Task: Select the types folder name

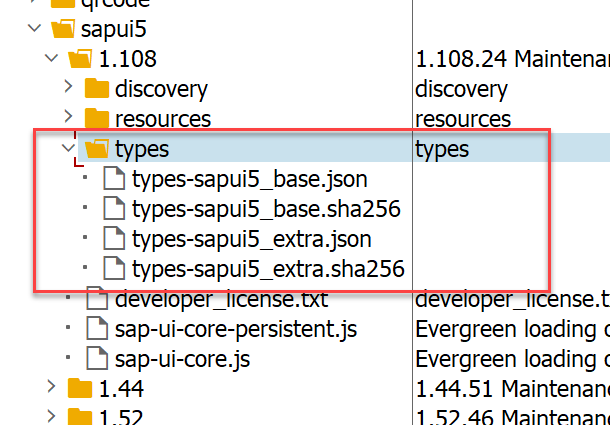Action: (x=142, y=149)
